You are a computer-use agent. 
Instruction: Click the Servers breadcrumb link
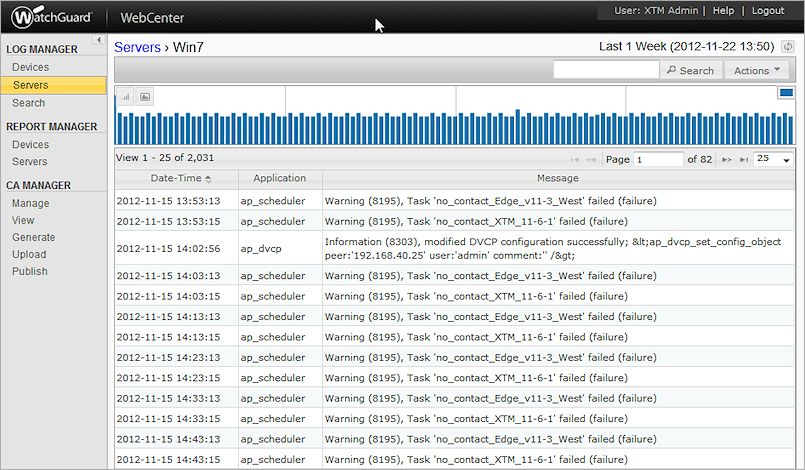pos(137,47)
